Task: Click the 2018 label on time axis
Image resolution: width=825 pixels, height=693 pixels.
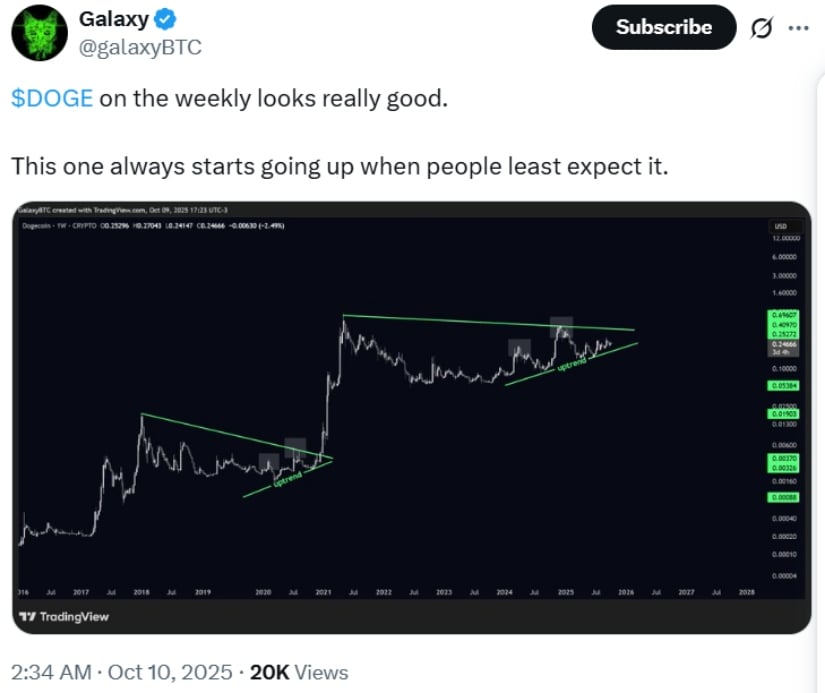Action: (141, 593)
